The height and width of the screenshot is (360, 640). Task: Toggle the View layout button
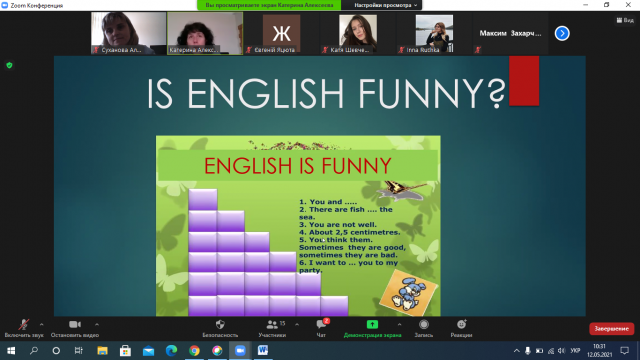pyautogui.click(x=625, y=20)
